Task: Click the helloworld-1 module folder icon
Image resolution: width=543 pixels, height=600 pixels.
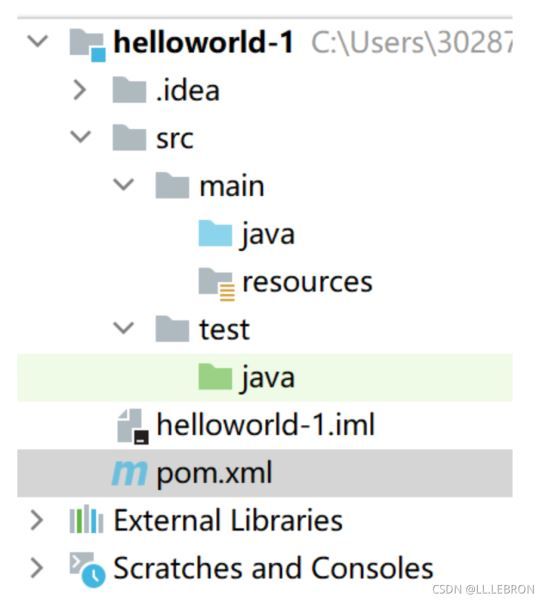Action: click(88, 45)
